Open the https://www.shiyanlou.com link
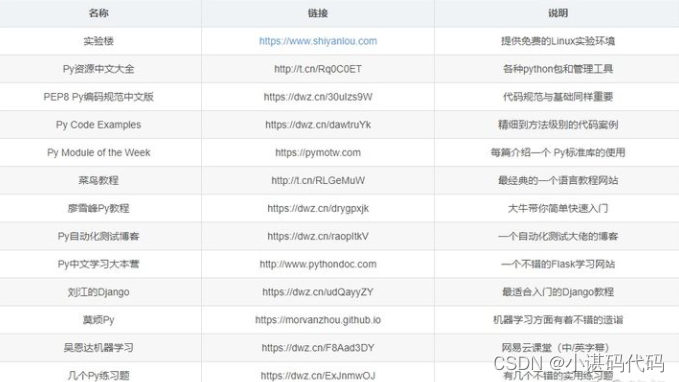The height and width of the screenshot is (382, 679). tap(318, 41)
